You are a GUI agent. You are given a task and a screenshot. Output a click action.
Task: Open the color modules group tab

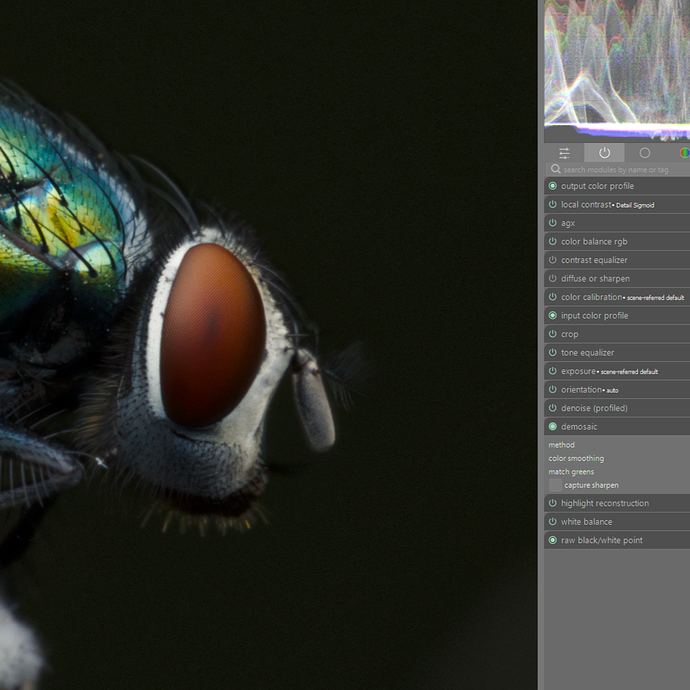coord(683,153)
